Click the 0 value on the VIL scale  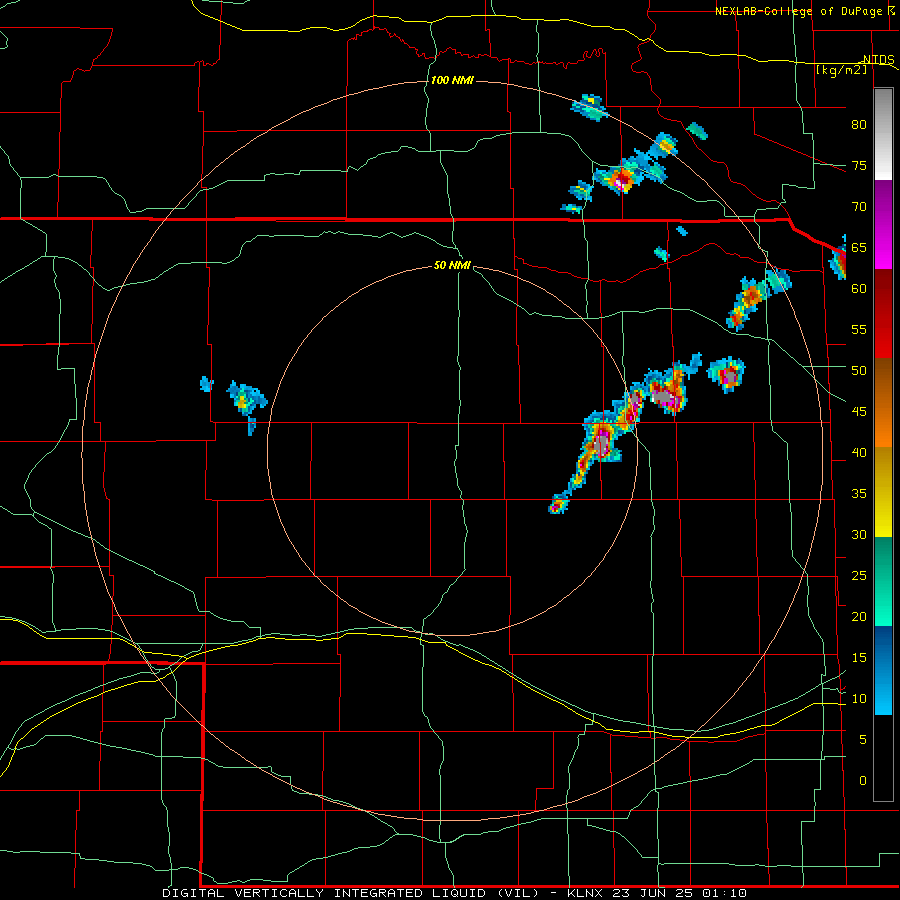click(863, 781)
